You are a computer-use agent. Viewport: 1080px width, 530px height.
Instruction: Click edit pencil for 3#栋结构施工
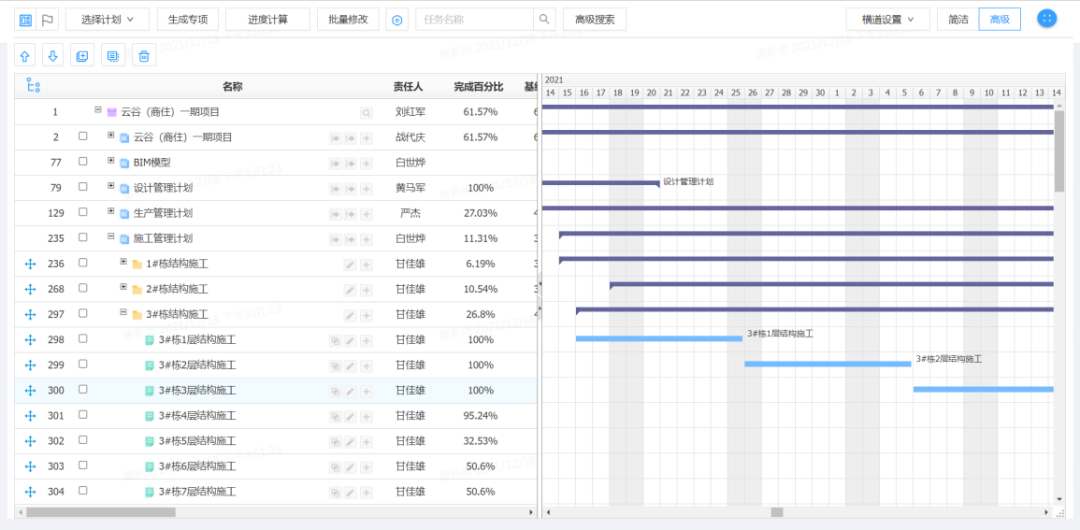(x=351, y=315)
